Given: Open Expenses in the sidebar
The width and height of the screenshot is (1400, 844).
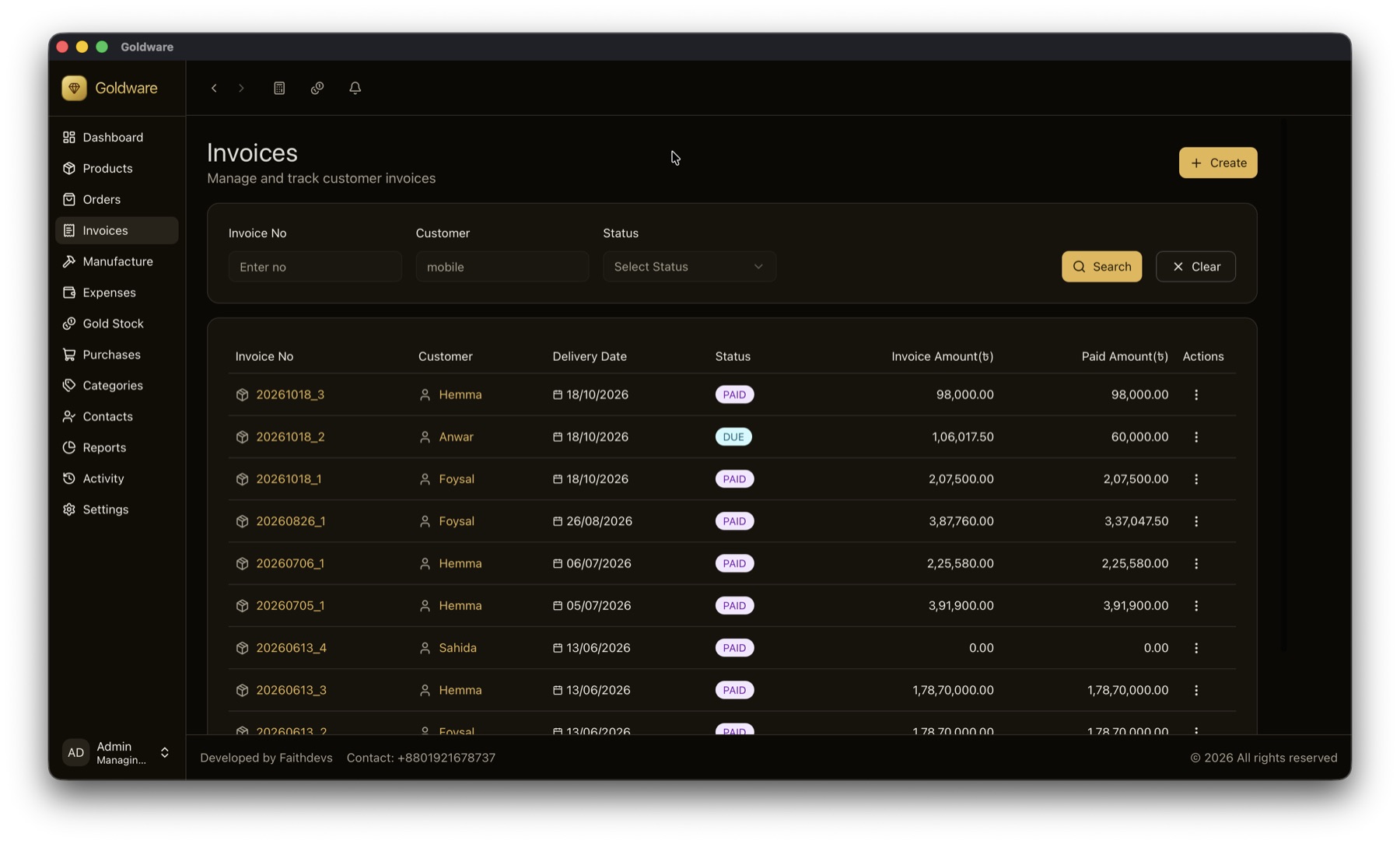Looking at the screenshot, I should click(x=117, y=292).
